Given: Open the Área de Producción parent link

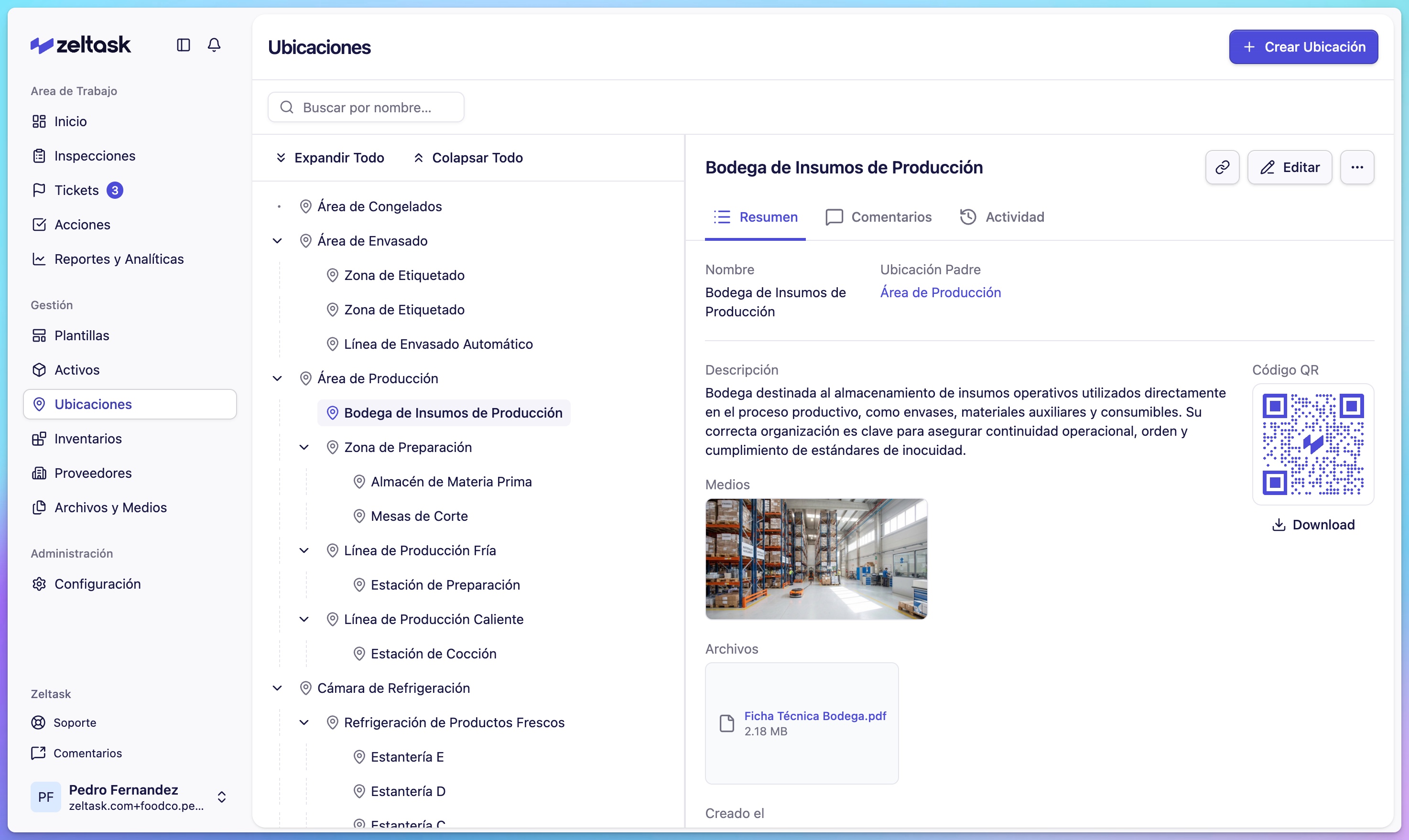Looking at the screenshot, I should tap(940, 292).
